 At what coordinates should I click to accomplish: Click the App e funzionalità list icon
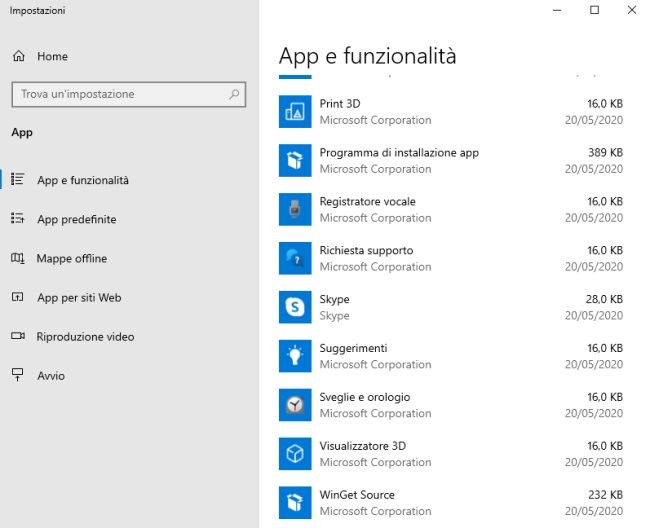pyautogui.click(x=17, y=179)
